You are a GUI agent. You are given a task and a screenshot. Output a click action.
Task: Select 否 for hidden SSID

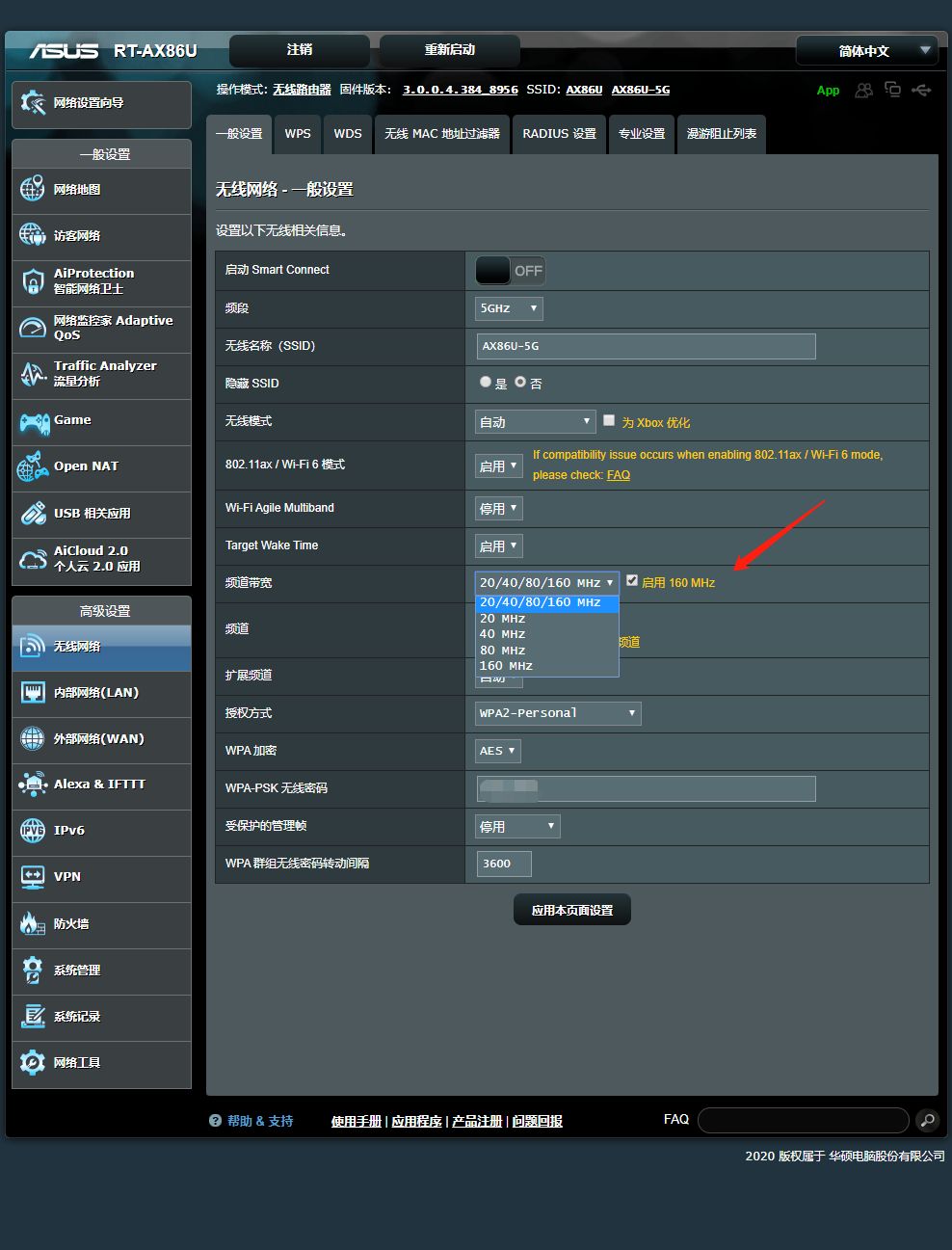click(x=520, y=382)
